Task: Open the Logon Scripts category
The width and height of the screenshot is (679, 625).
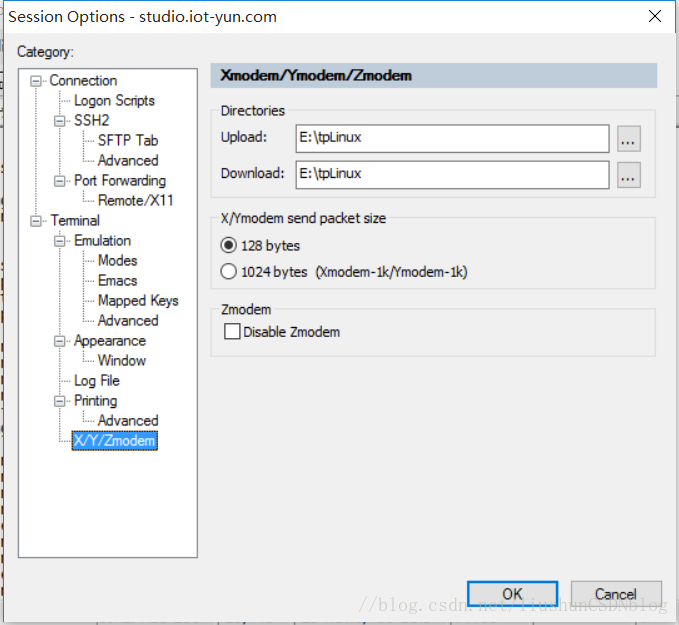Action: tap(114, 100)
